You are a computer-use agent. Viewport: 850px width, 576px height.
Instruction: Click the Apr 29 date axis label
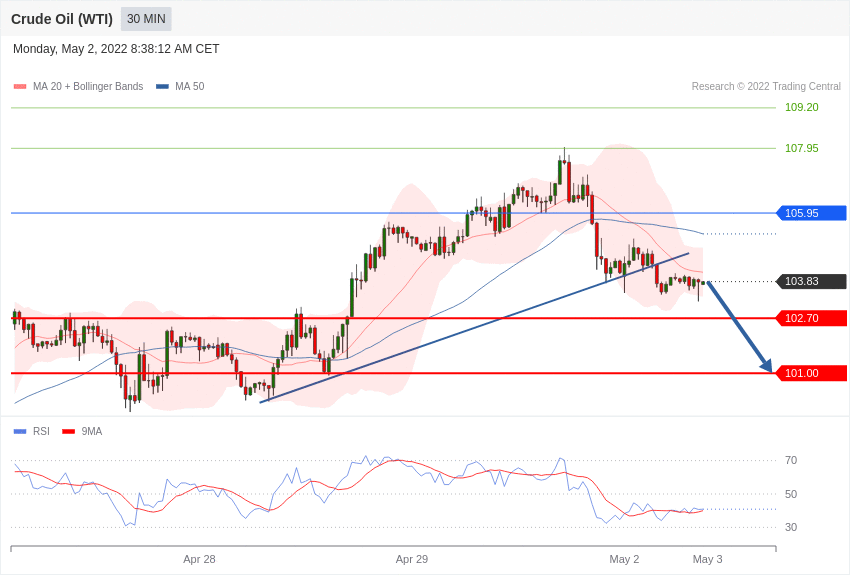(411, 559)
